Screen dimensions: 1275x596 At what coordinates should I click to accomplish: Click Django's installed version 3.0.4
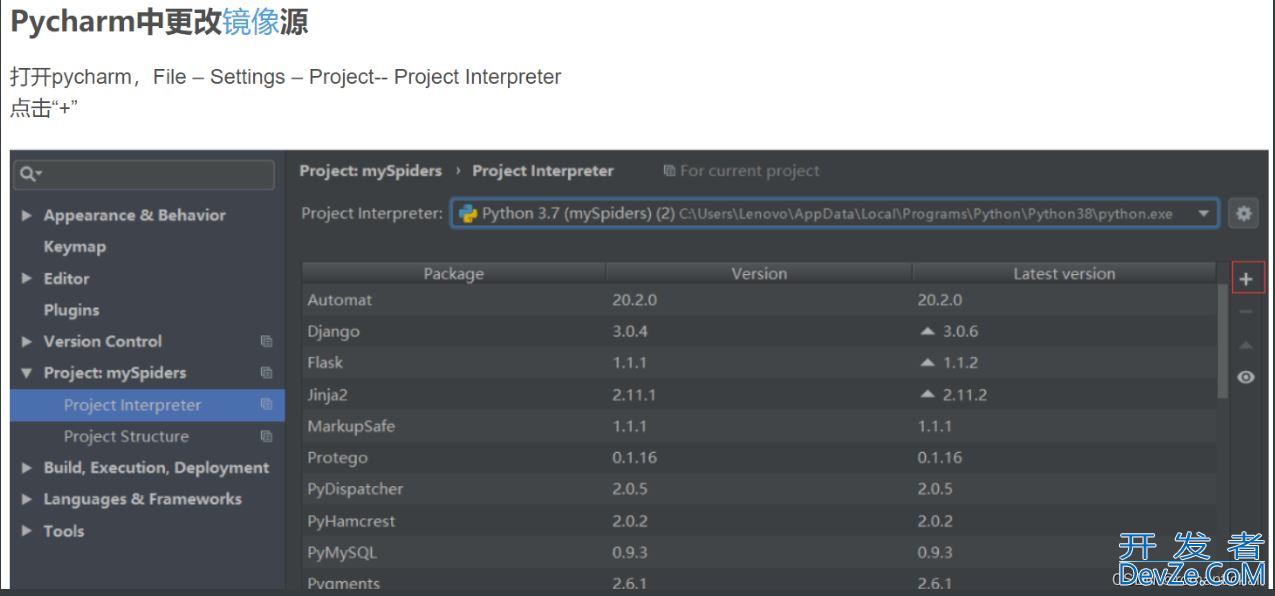[x=632, y=331]
